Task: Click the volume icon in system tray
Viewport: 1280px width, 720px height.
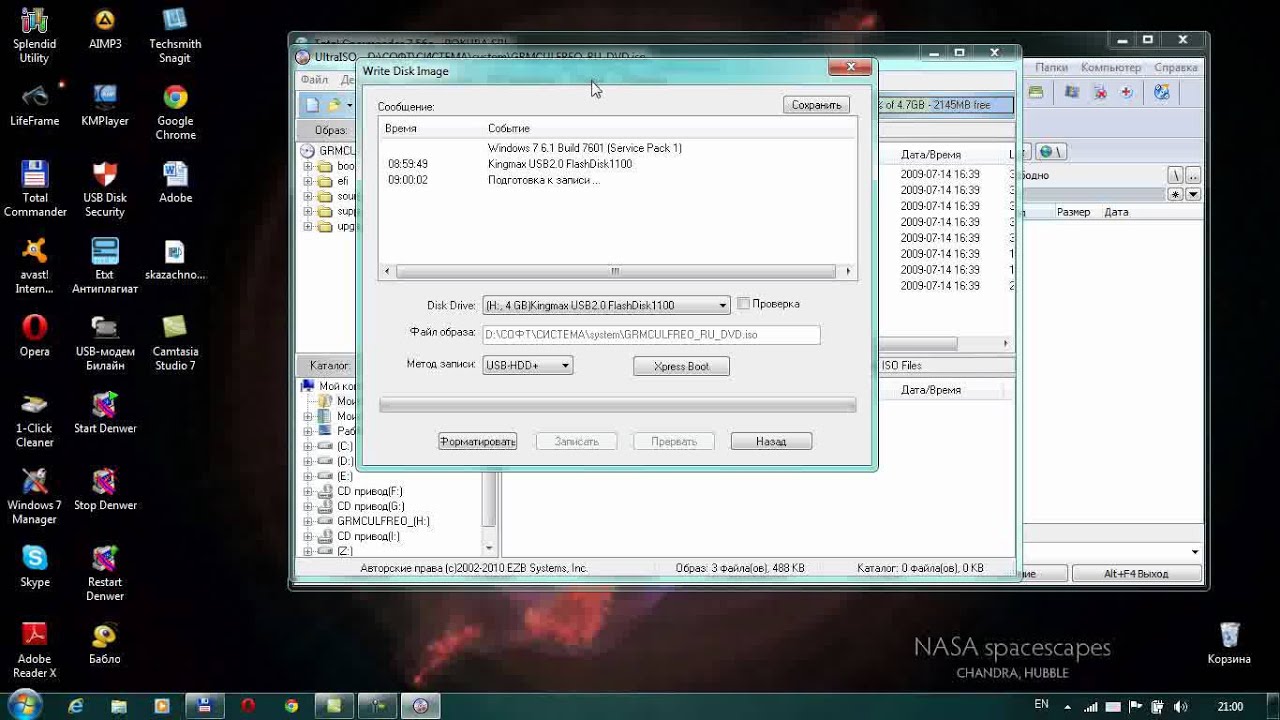Action: point(1181,707)
